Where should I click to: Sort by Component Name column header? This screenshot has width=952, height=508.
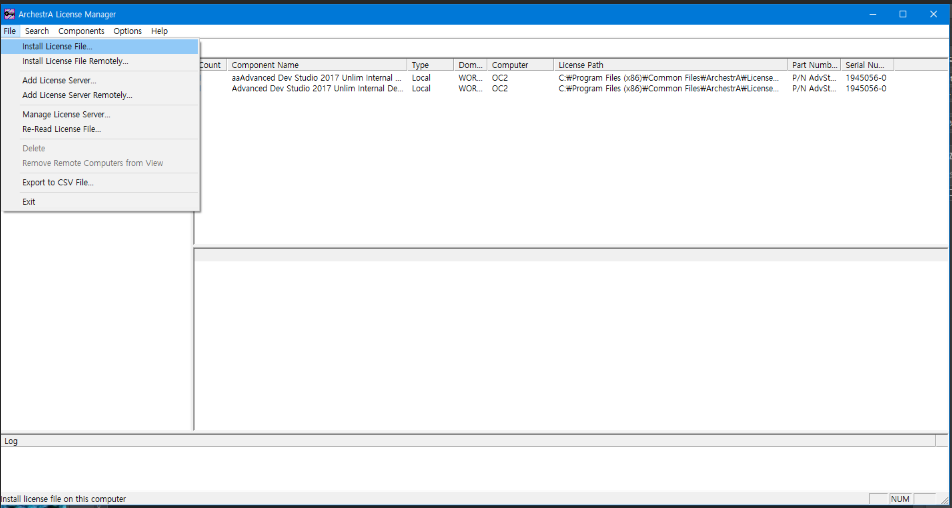click(318, 65)
